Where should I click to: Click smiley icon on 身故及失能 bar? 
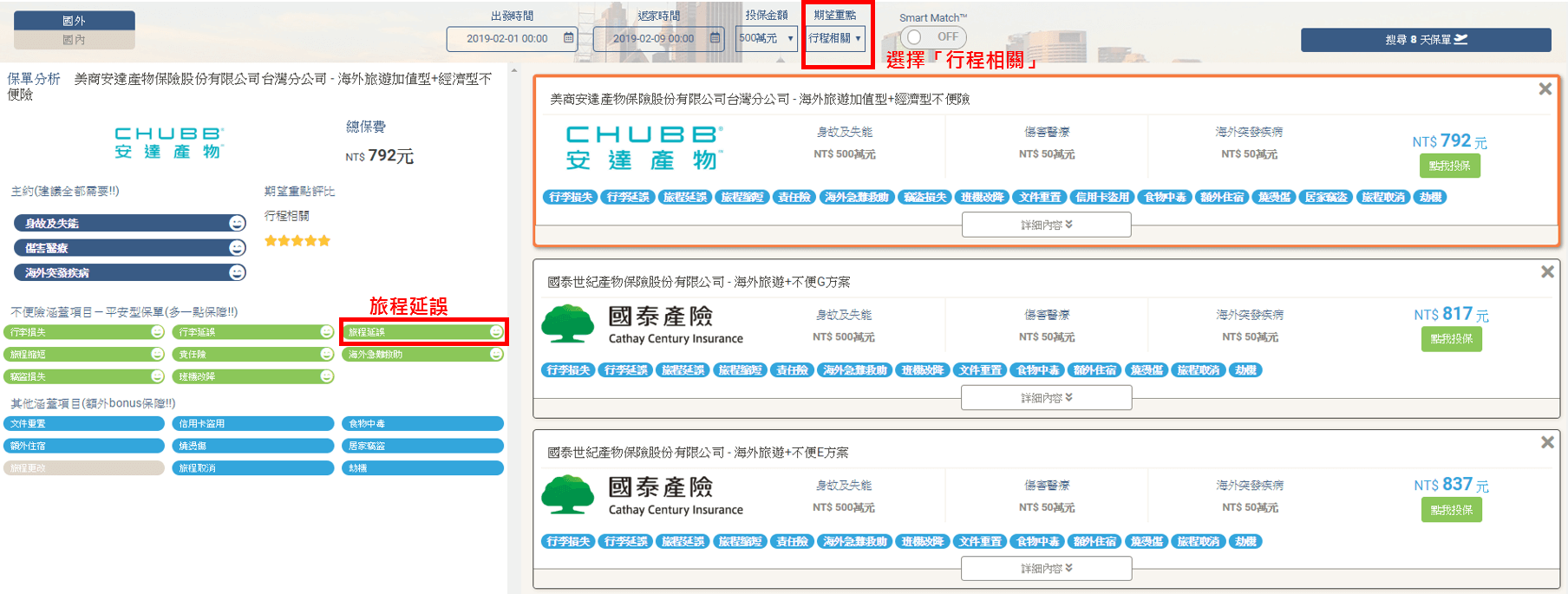click(237, 224)
